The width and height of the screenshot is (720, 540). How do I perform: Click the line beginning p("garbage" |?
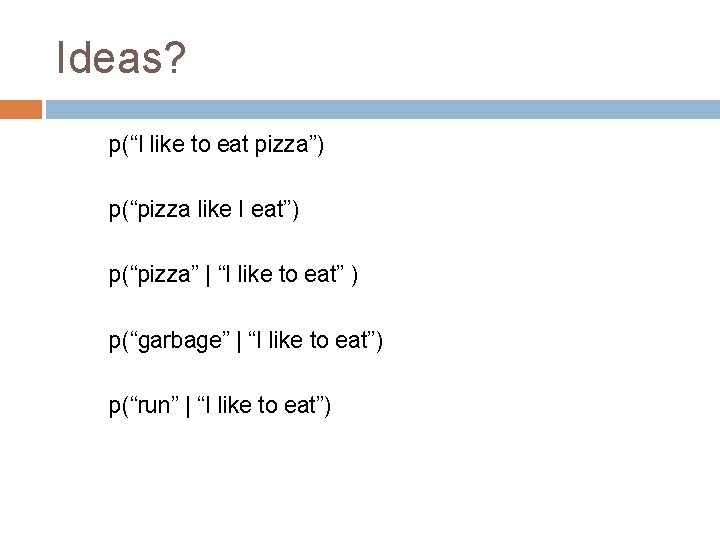[245, 341]
